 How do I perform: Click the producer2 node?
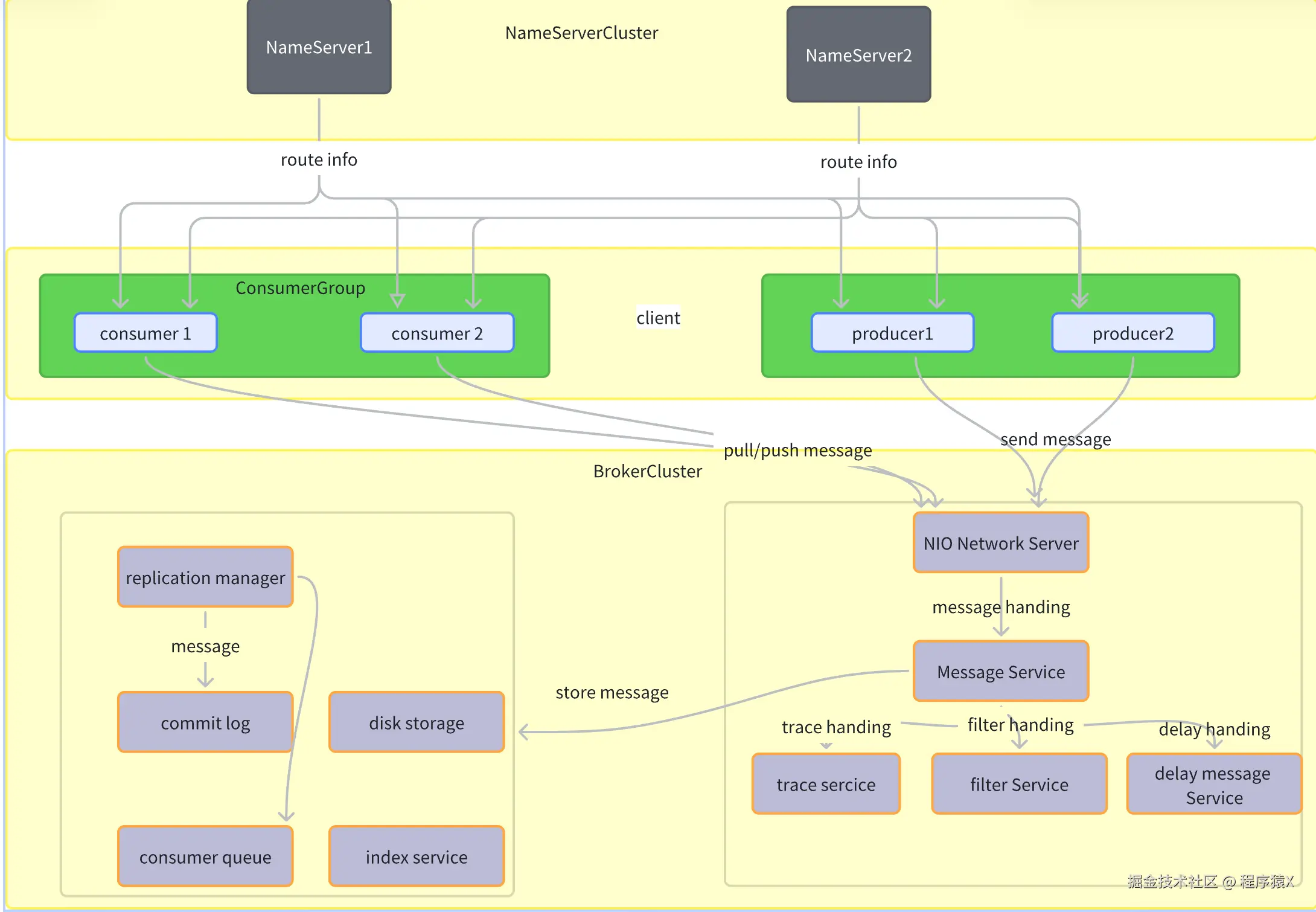click(x=1132, y=333)
